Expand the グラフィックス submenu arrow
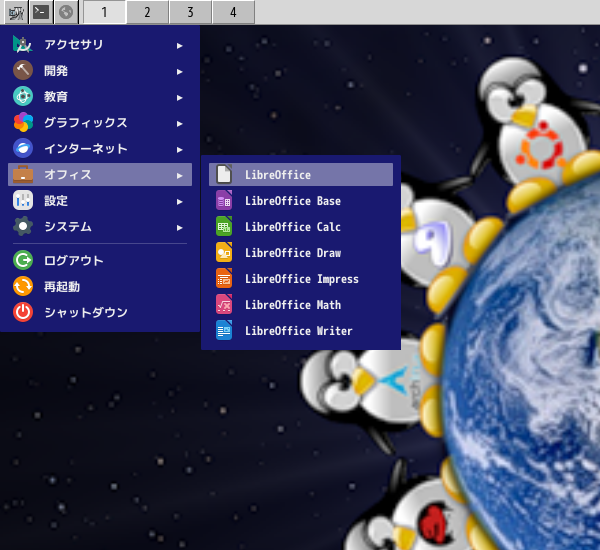Image resolution: width=600 pixels, height=550 pixels. 179,124
